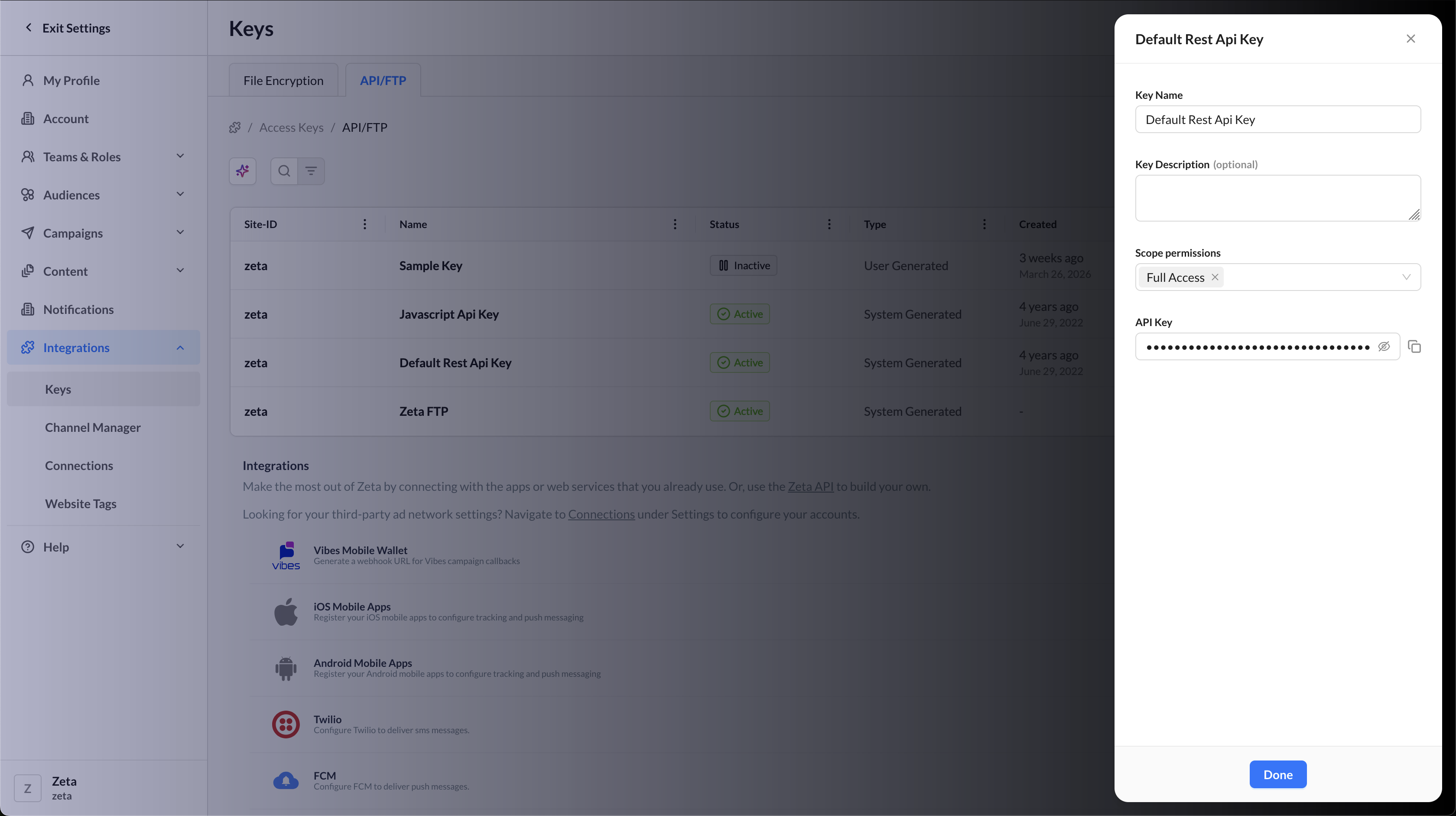1456x816 pixels.
Task: Click the Javascript Api Key row name
Action: pyautogui.click(x=449, y=314)
